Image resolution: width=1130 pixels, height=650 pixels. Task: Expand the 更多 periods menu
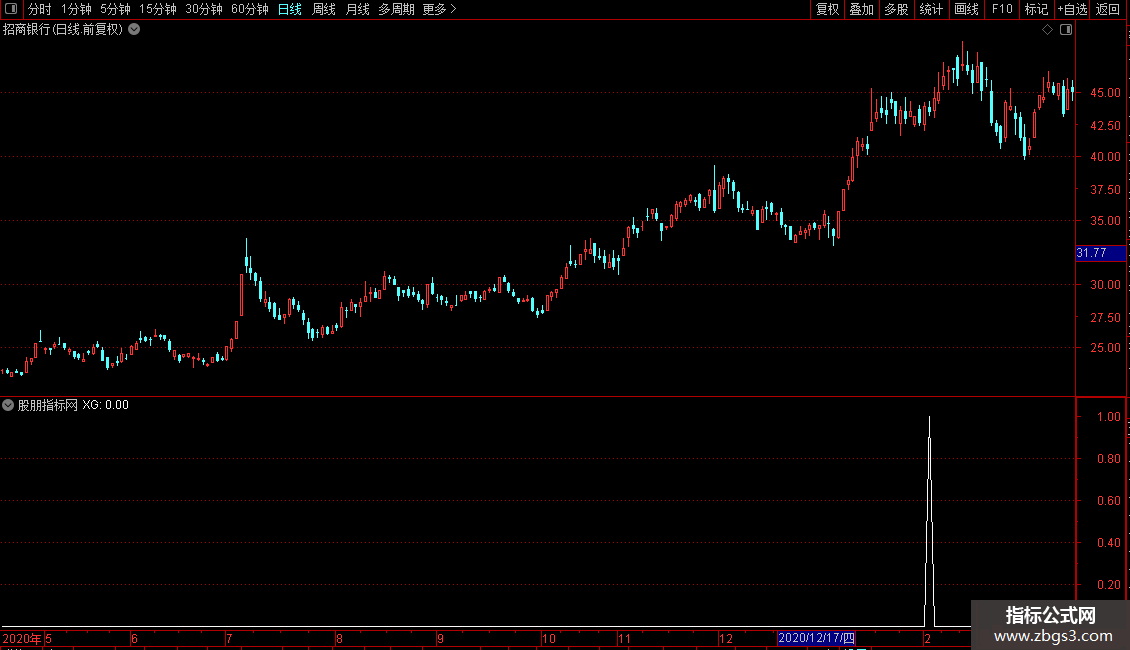point(440,9)
